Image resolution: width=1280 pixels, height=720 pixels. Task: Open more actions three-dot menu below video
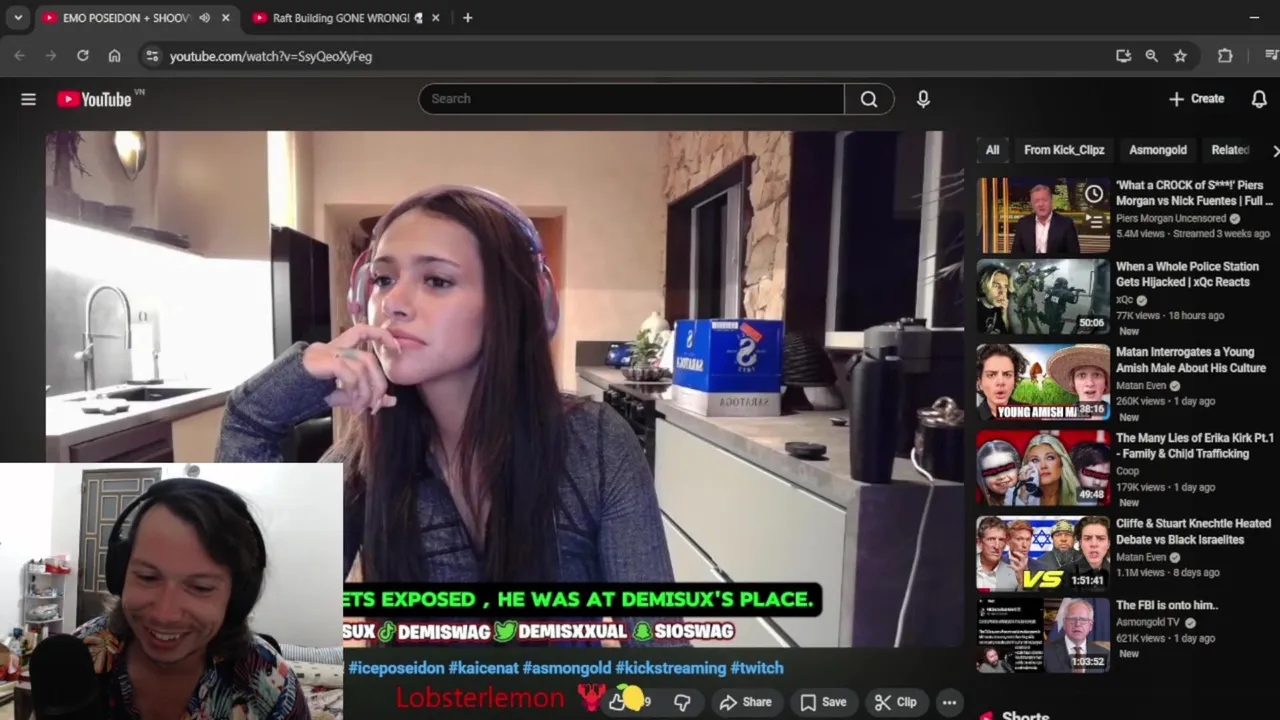(949, 702)
